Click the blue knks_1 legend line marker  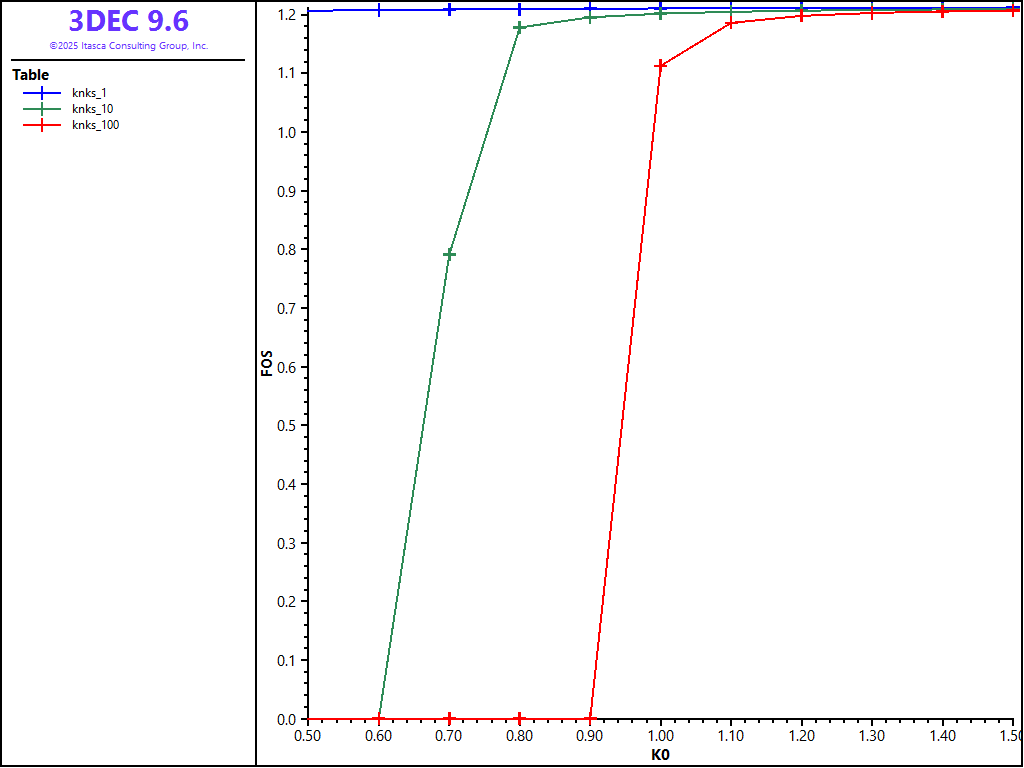[x=43, y=93]
